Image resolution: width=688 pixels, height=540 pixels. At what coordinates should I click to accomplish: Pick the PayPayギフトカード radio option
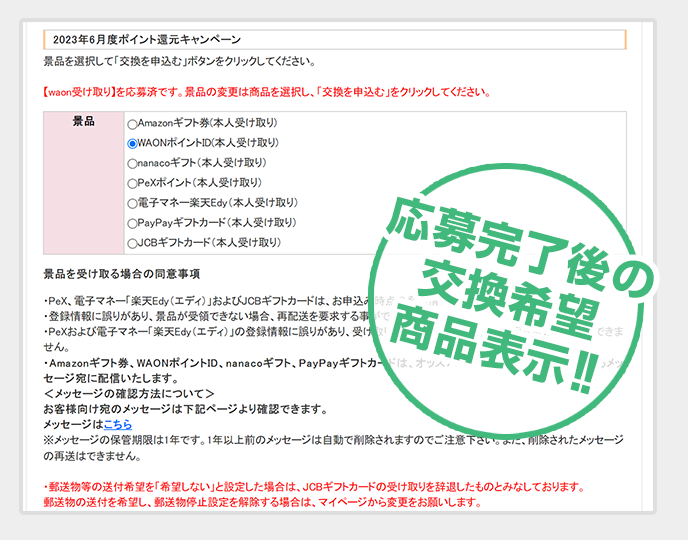click(132, 223)
